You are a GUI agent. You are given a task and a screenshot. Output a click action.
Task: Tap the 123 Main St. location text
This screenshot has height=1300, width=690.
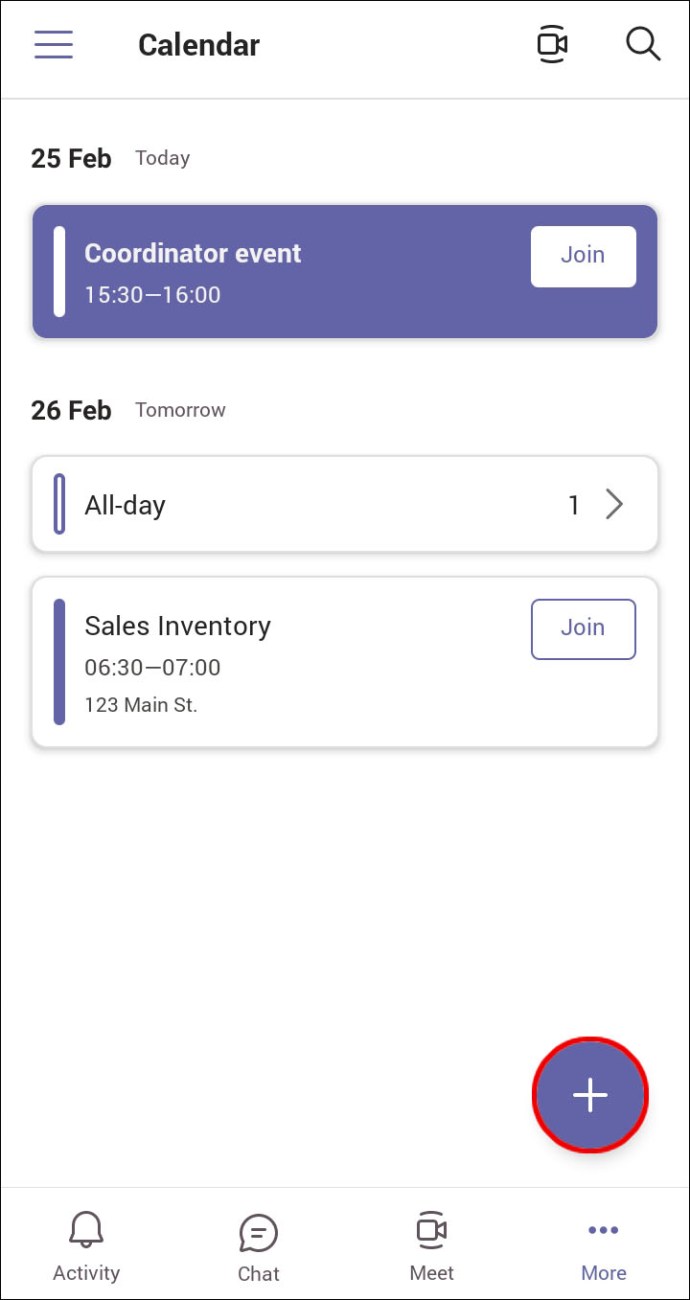point(141,705)
